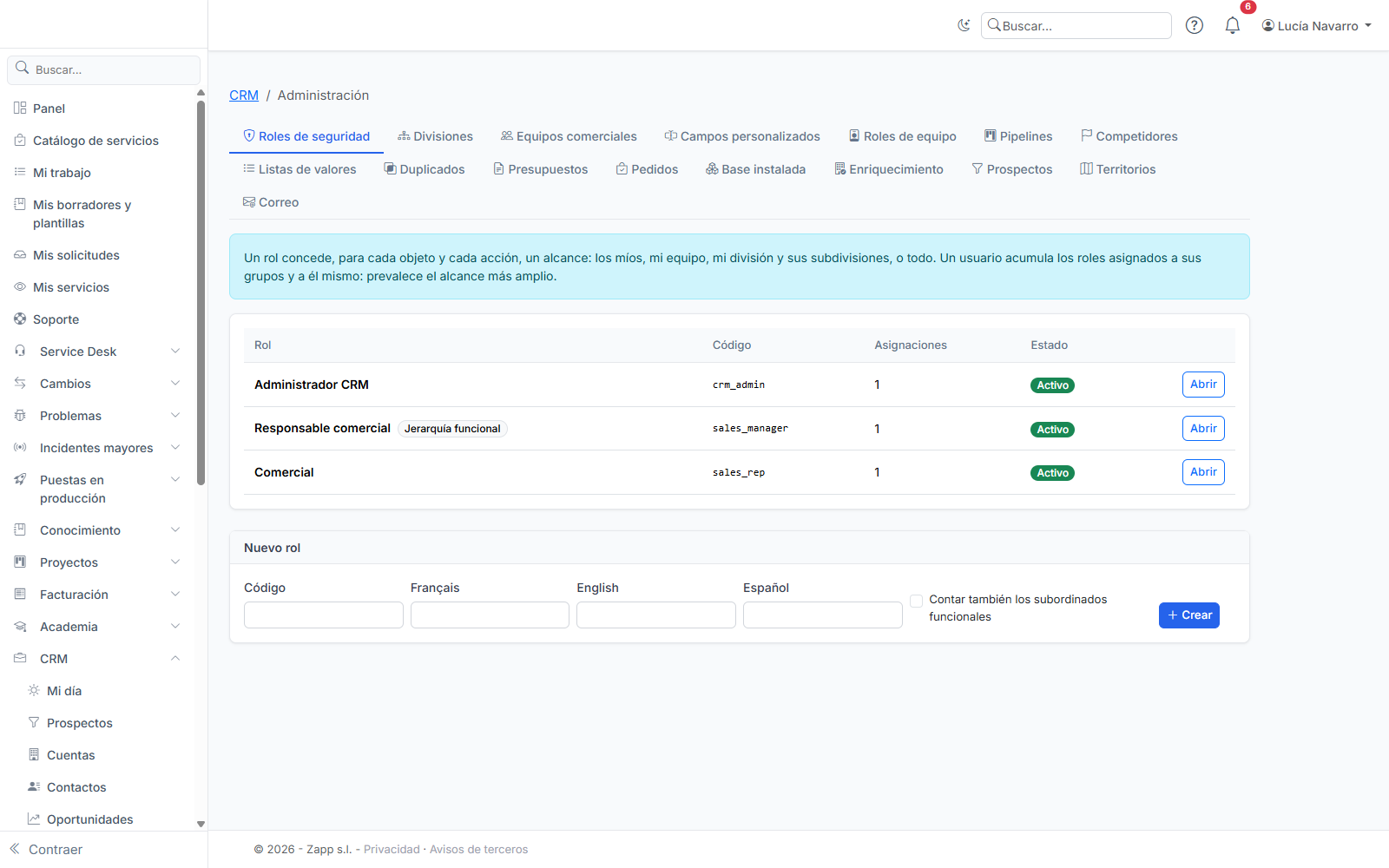The image size is (1389, 868).
Task: Expand the Cambios menu chevron
Action: click(x=175, y=383)
